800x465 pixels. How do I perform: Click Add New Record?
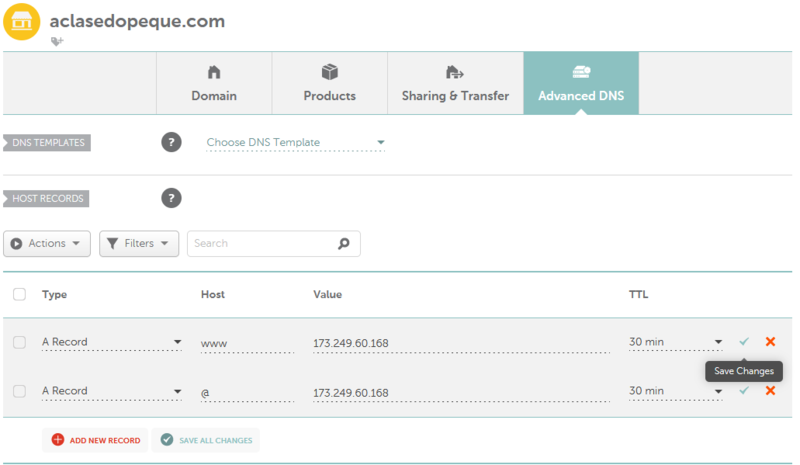[x=95, y=440]
